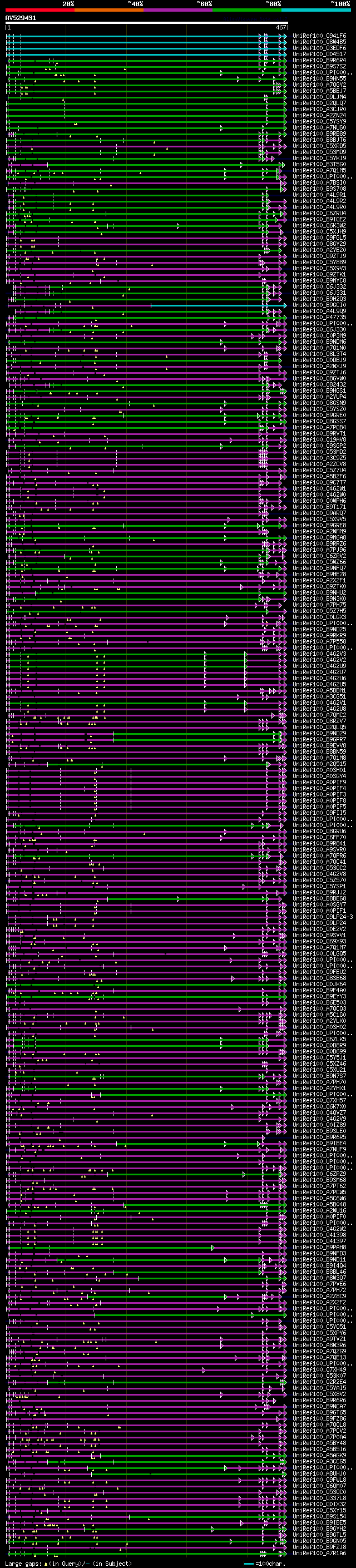
Task: Select UniRef100_Q9FII5 label
Action: (319, 813)
